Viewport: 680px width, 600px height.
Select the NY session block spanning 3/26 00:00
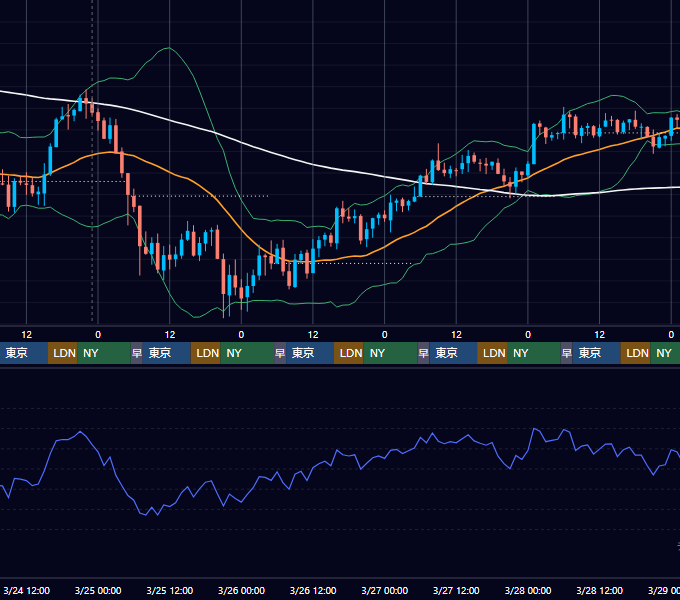[247, 353]
